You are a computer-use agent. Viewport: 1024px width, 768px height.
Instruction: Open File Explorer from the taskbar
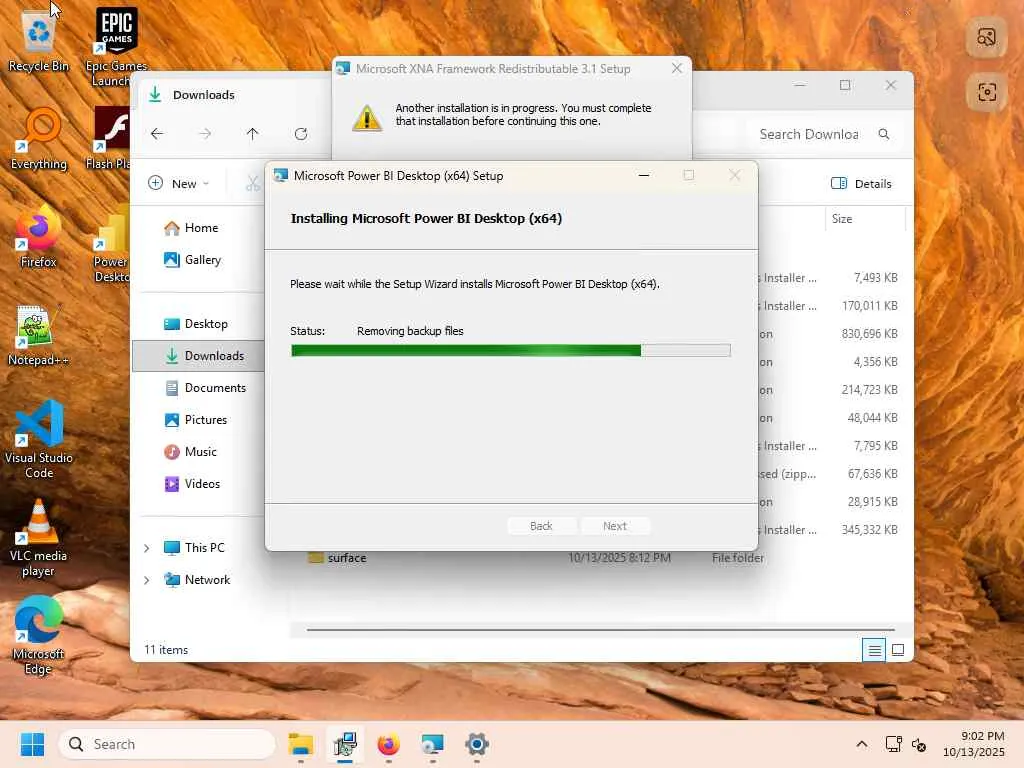[300, 744]
